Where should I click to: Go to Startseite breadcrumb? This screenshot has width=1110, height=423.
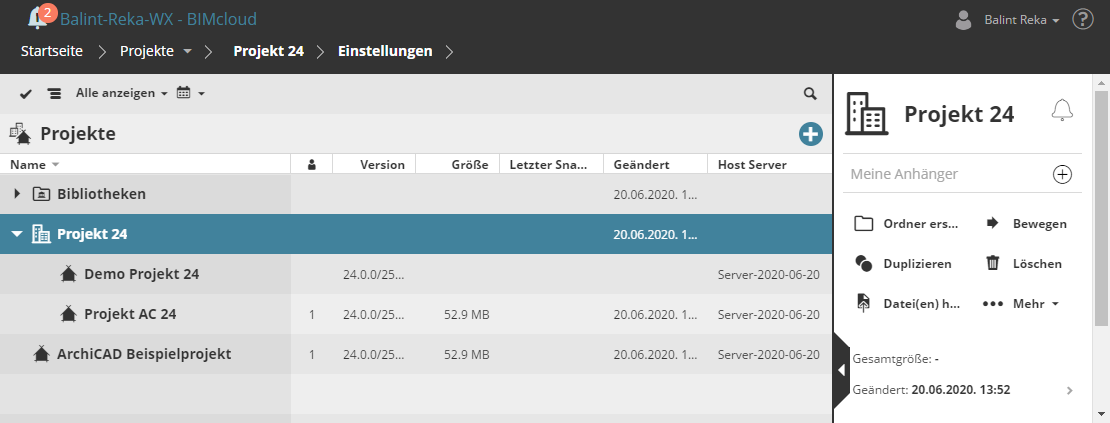51,50
